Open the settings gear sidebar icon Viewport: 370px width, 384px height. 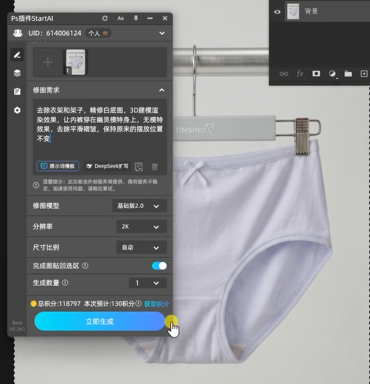(x=17, y=110)
